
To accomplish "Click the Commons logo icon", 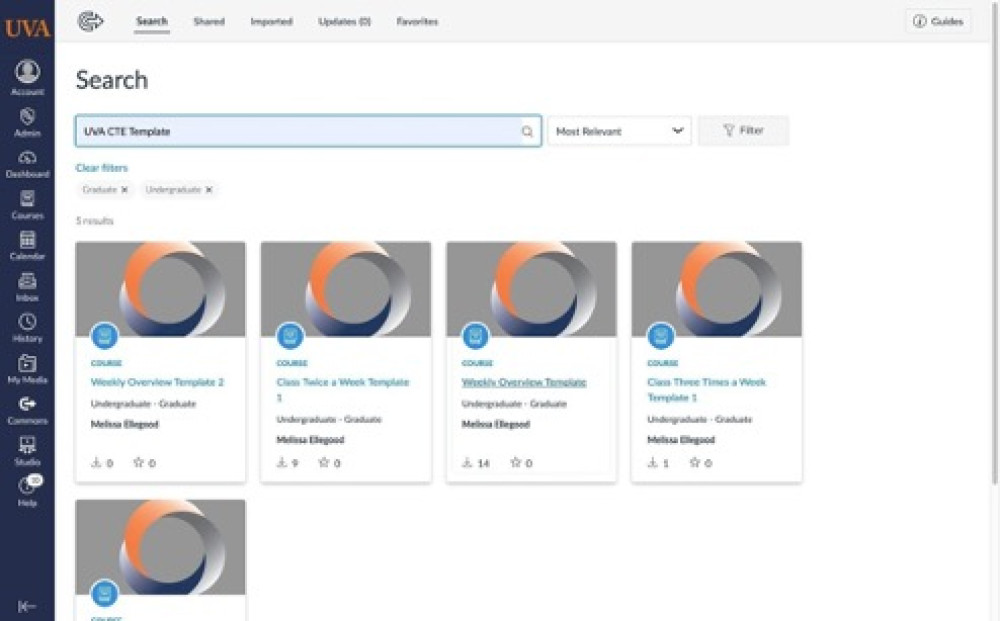I will [90, 21].
